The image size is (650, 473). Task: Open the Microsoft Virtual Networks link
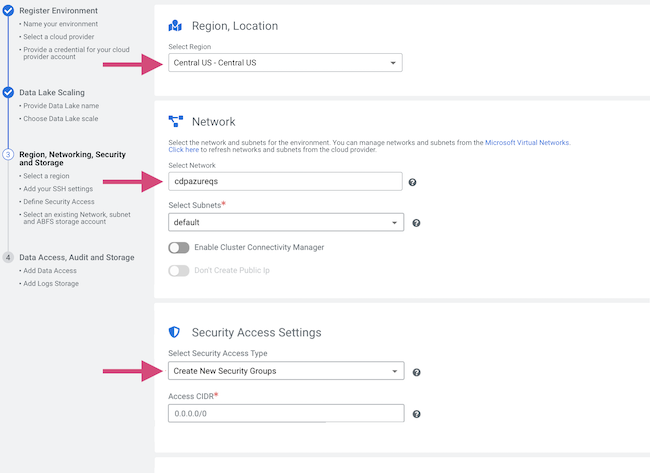pos(527,143)
